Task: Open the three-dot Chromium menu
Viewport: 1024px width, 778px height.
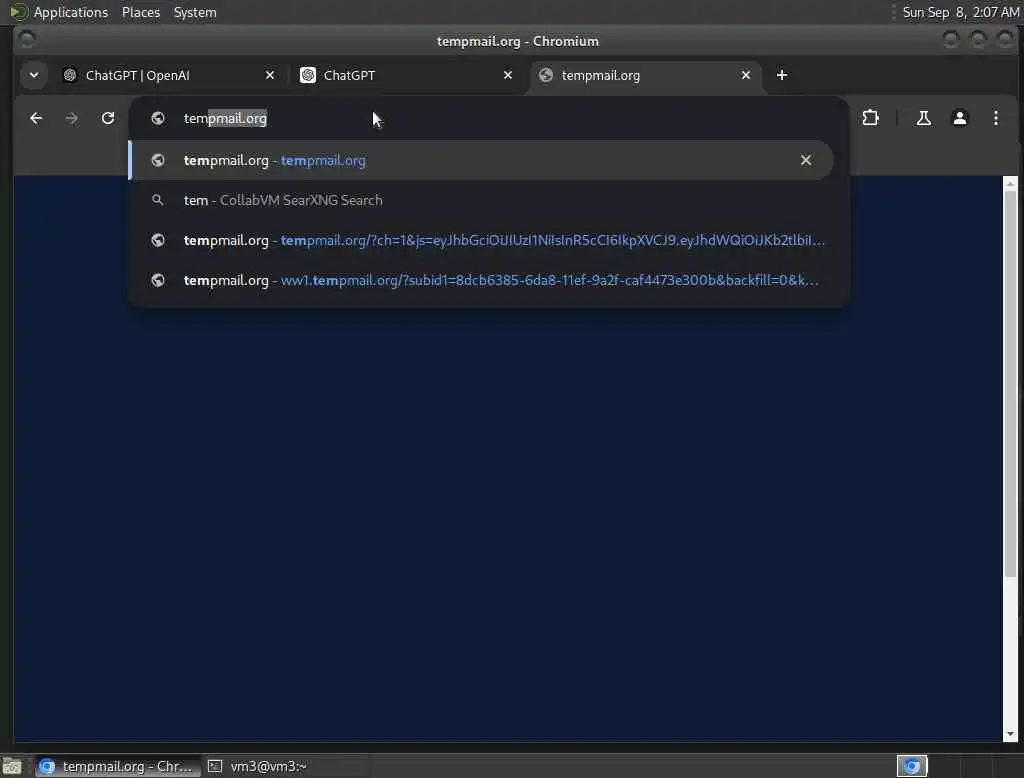Action: click(x=995, y=118)
